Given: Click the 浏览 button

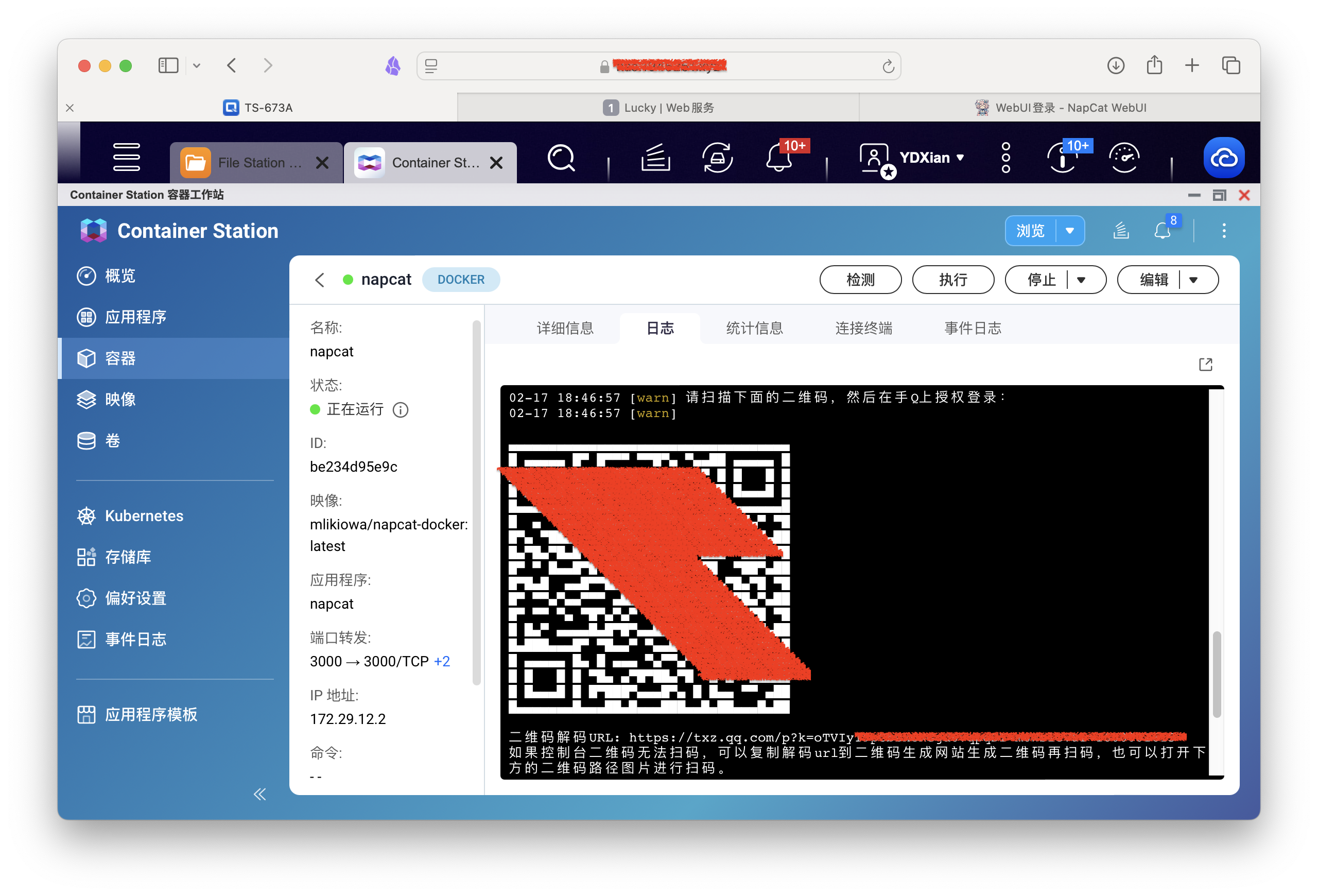Looking at the screenshot, I should pyautogui.click(x=1030, y=231).
